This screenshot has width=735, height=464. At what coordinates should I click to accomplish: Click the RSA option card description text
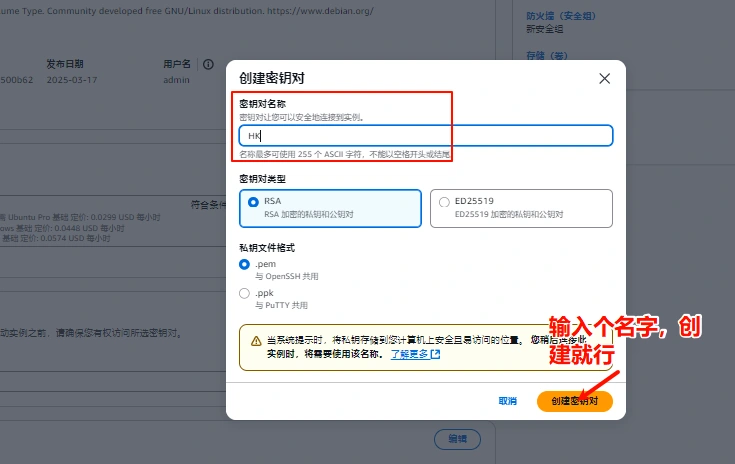pos(308,214)
